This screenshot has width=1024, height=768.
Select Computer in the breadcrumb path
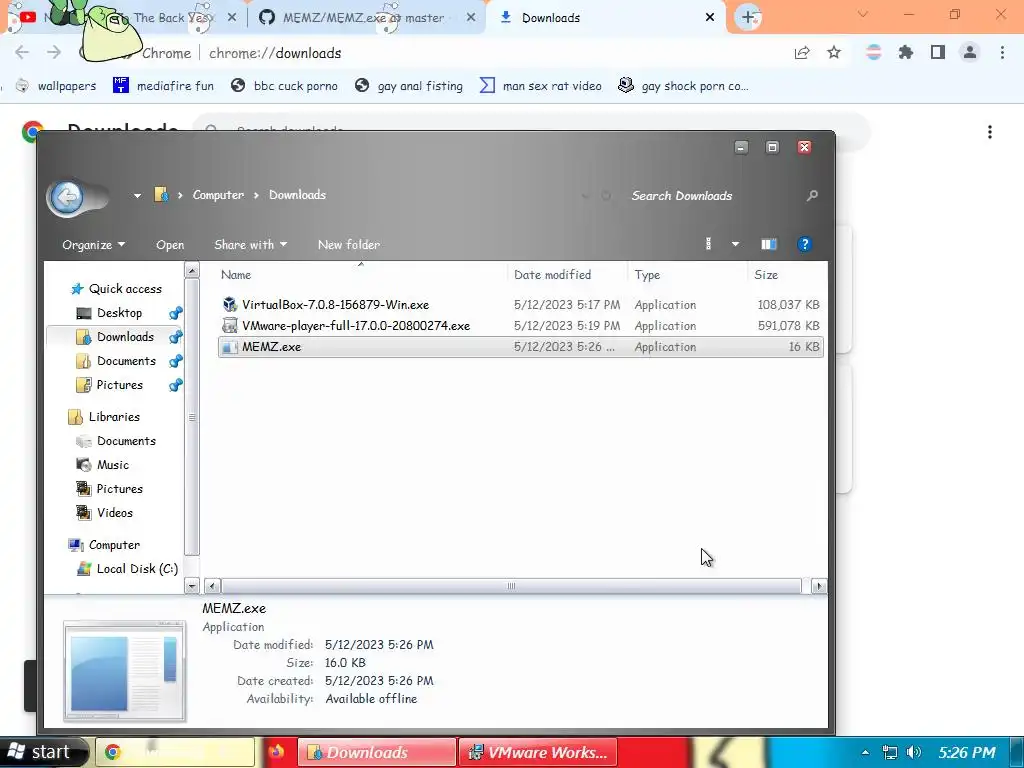(218, 195)
